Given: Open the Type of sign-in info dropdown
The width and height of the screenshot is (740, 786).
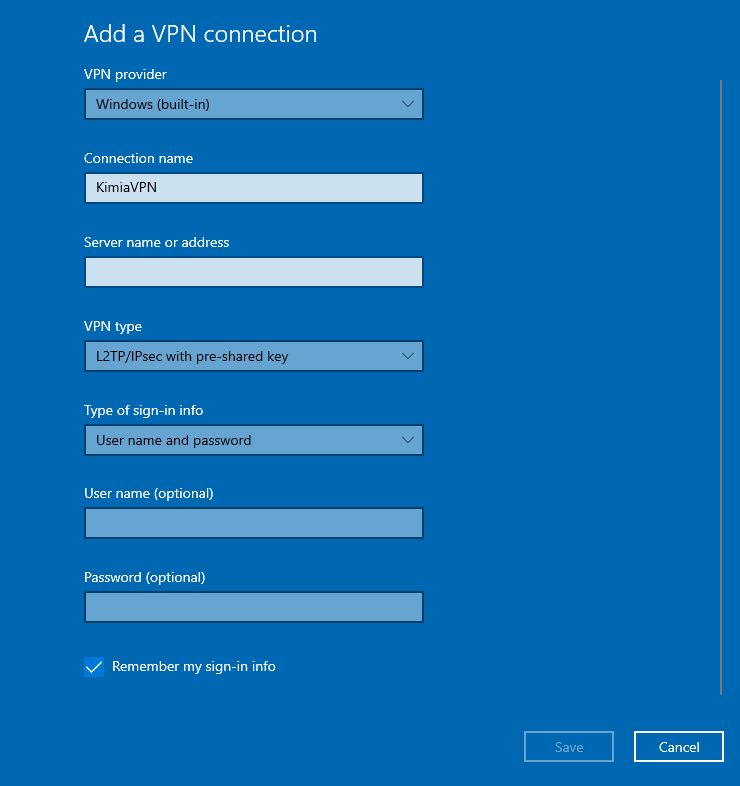Looking at the screenshot, I should [x=253, y=440].
